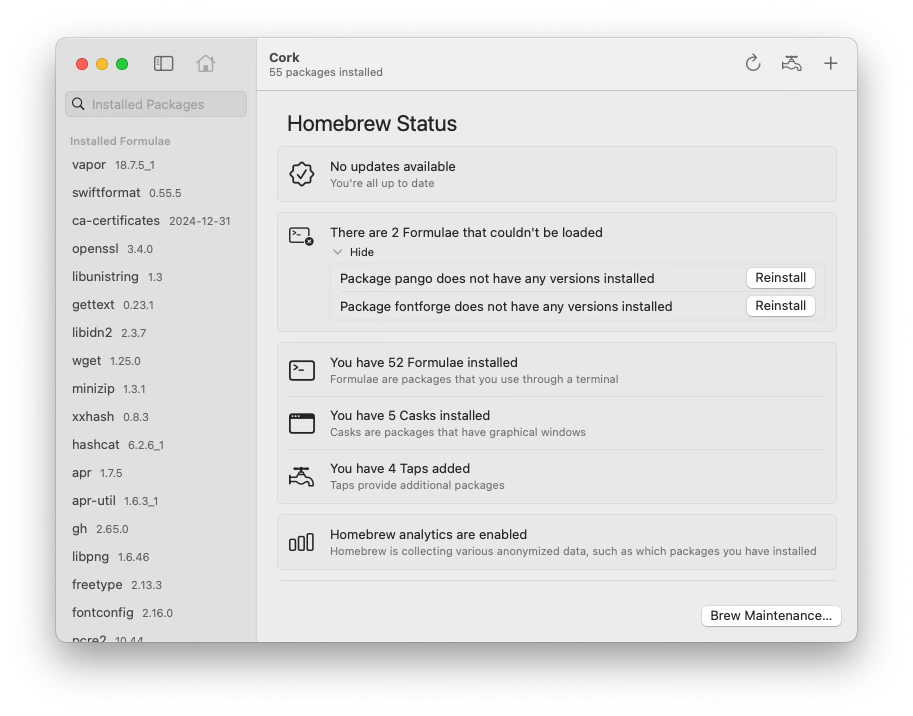Select libidn2 formula
The height and width of the screenshot is (716, 913).
pyautogui.click(x=156, y=332)
